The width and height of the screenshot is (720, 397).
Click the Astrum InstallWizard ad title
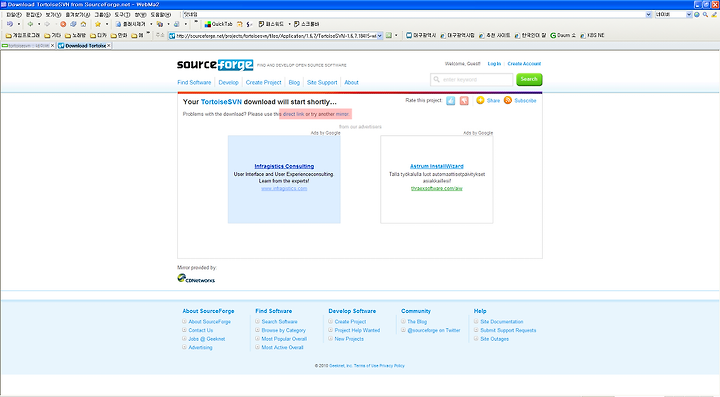[437, 166]
